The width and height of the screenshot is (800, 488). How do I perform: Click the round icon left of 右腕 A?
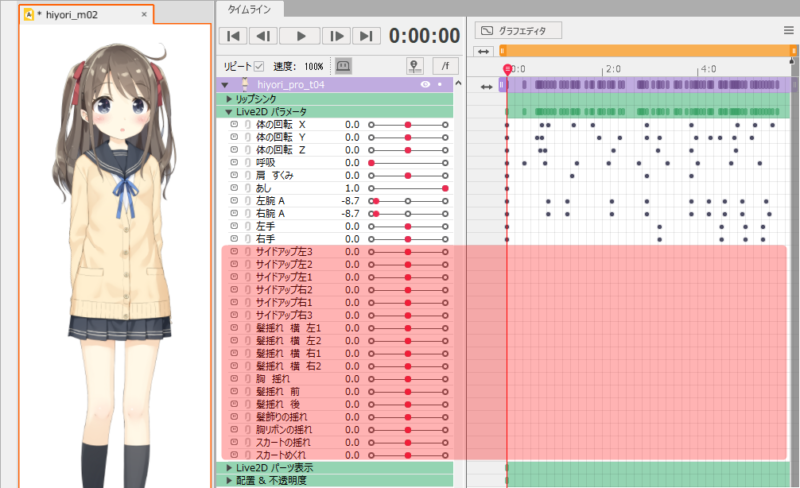pos(234,213)
